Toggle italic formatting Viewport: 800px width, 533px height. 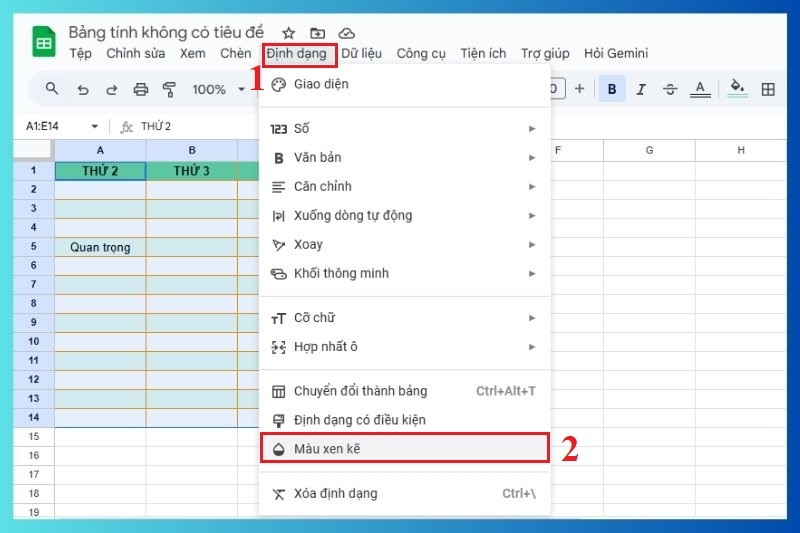tap(641, 89)
